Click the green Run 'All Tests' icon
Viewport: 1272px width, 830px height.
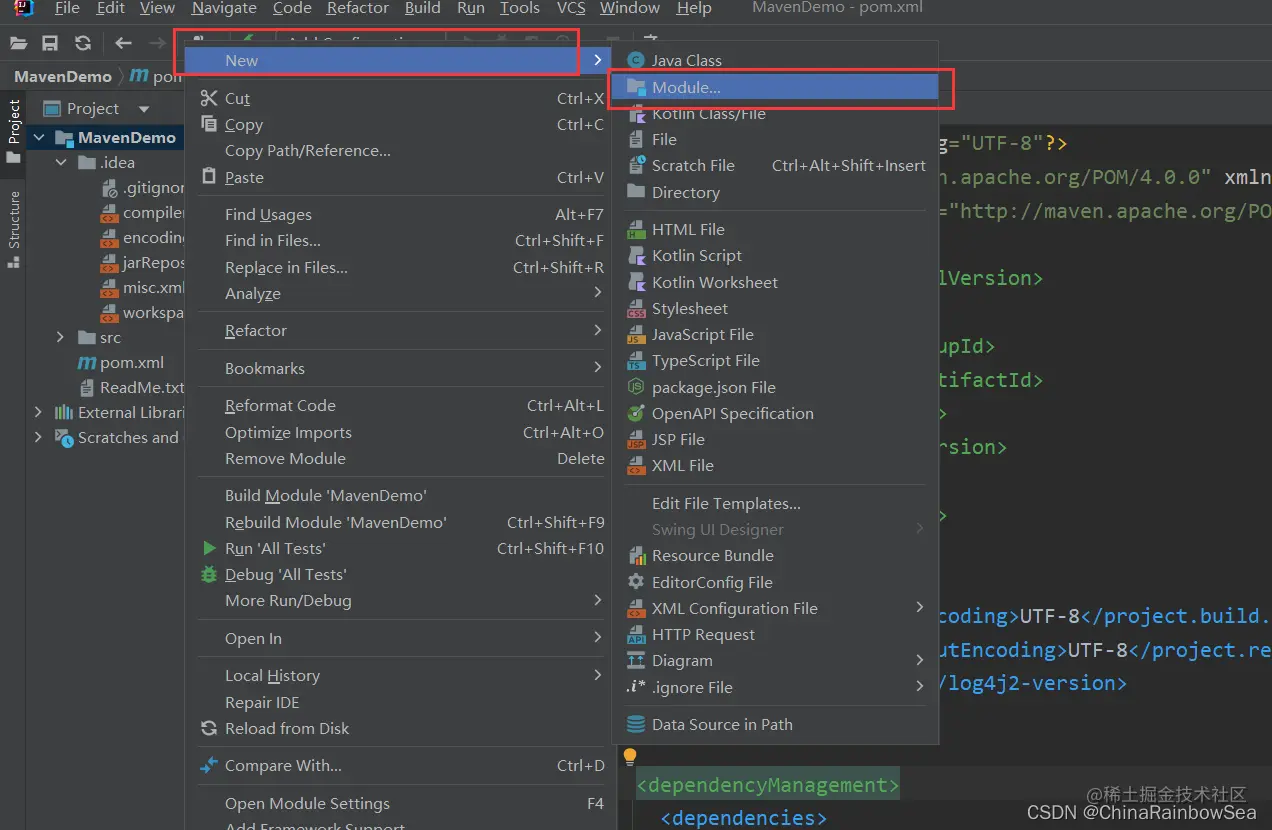tap(209, 548)
